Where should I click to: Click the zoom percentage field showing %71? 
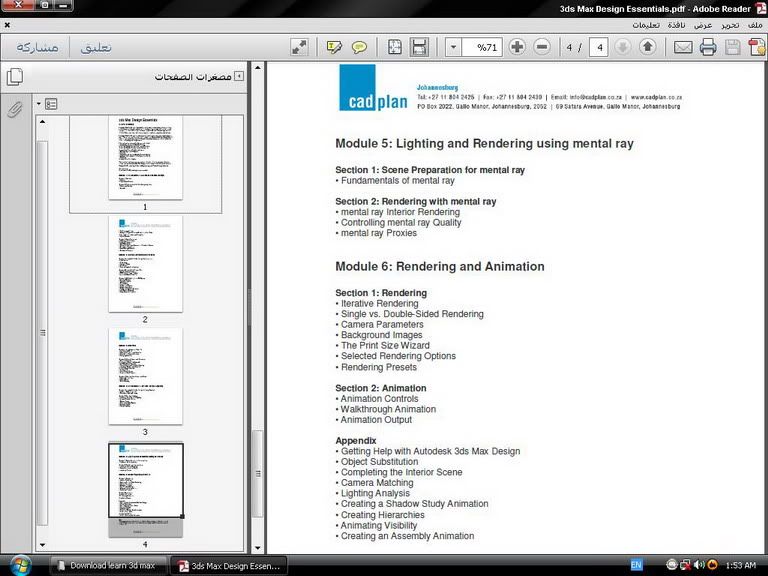coord(482,47)
